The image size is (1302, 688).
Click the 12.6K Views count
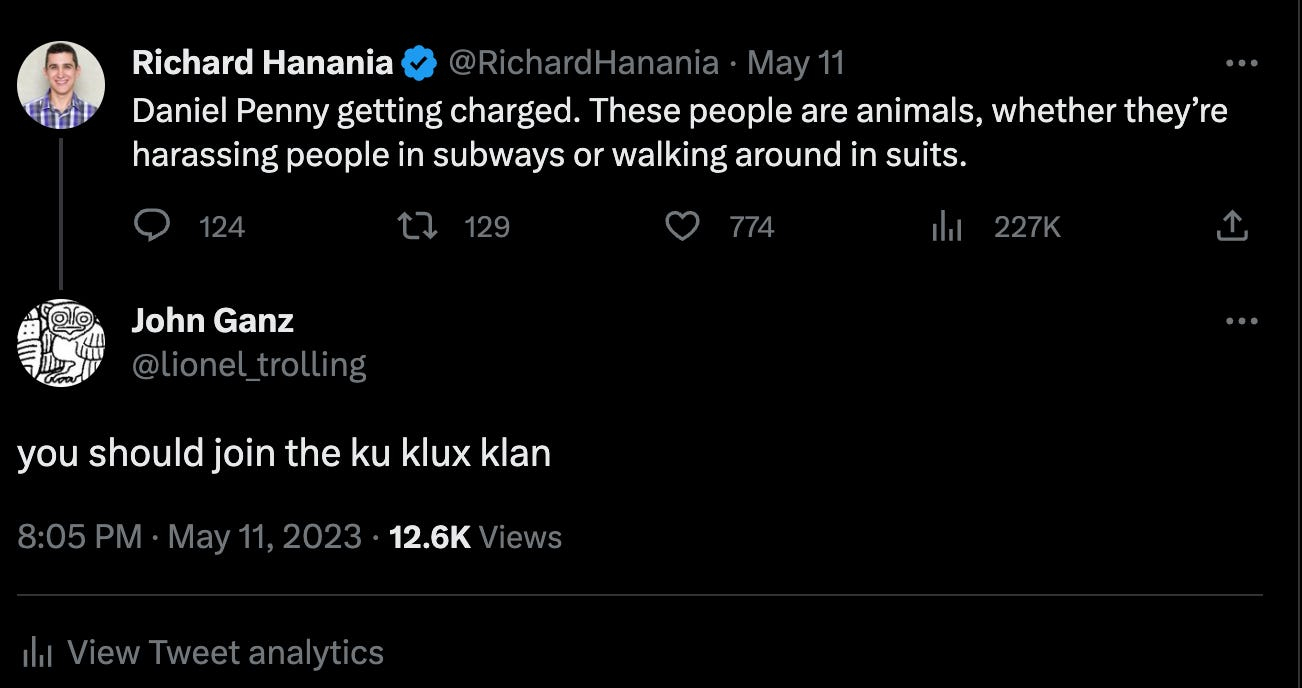(x=475, y=537)
